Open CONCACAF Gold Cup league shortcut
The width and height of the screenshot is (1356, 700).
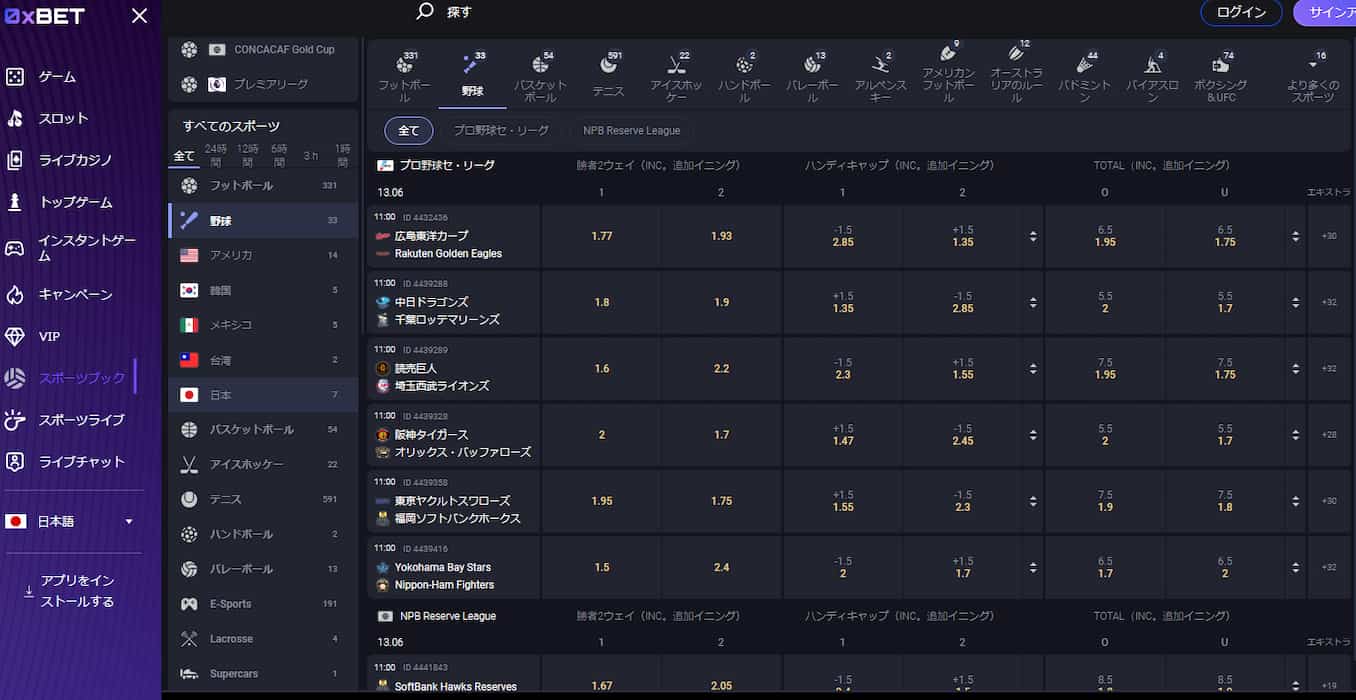[x=263, y=49]
